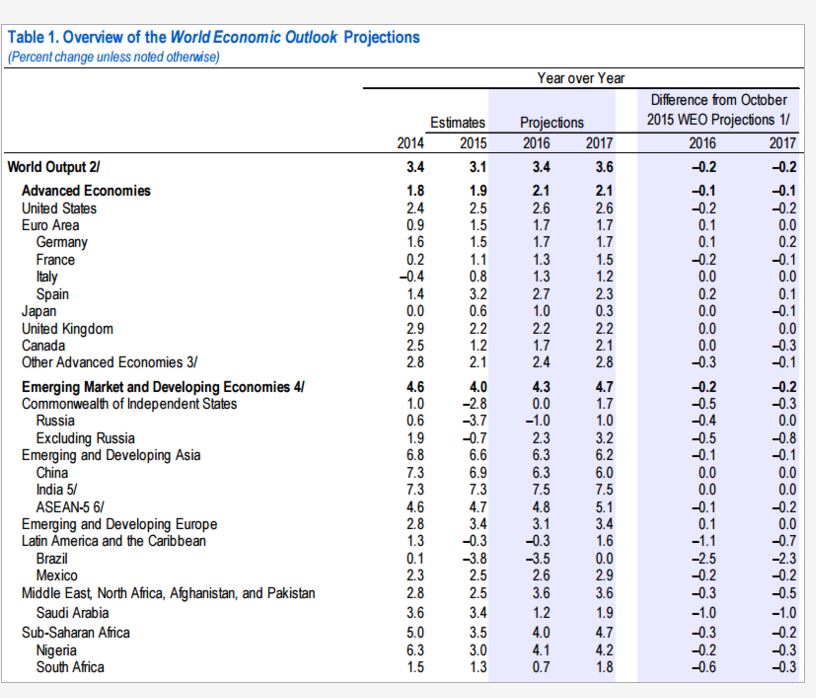Select 'Latin America and the Caribbean' label

click(x=113, y=541)
